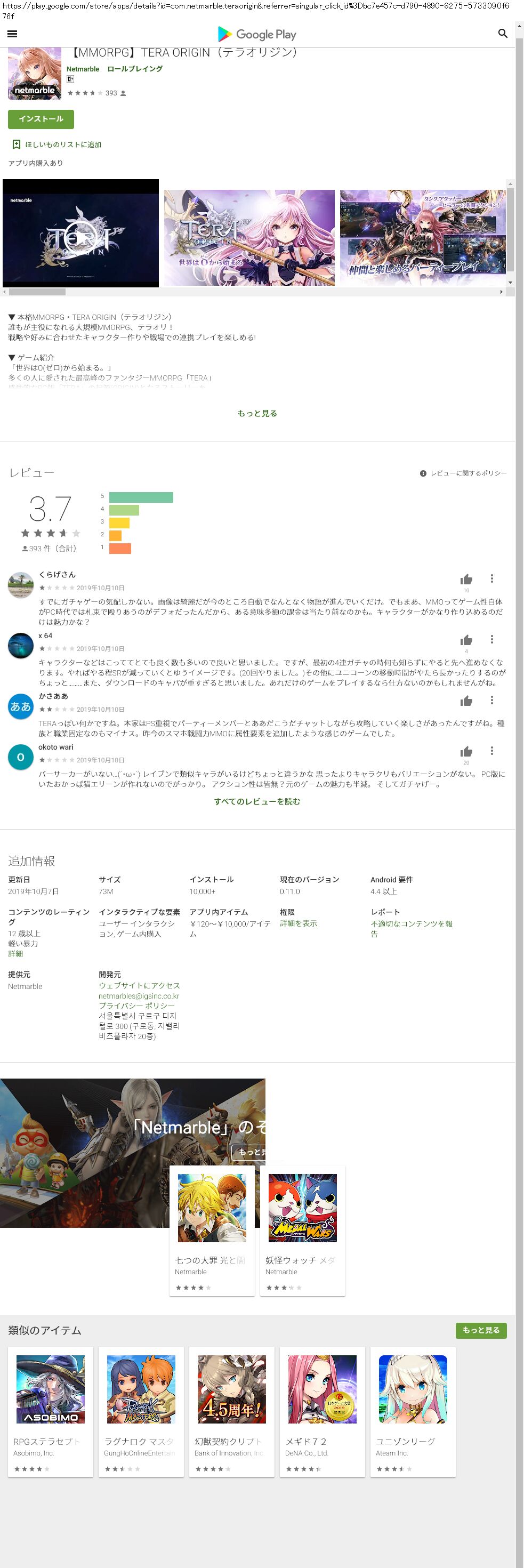The height and width of the screenshot is (1568, 524).
Task: Open Netmarble developer link under title
Action: [x=83, y=69]
